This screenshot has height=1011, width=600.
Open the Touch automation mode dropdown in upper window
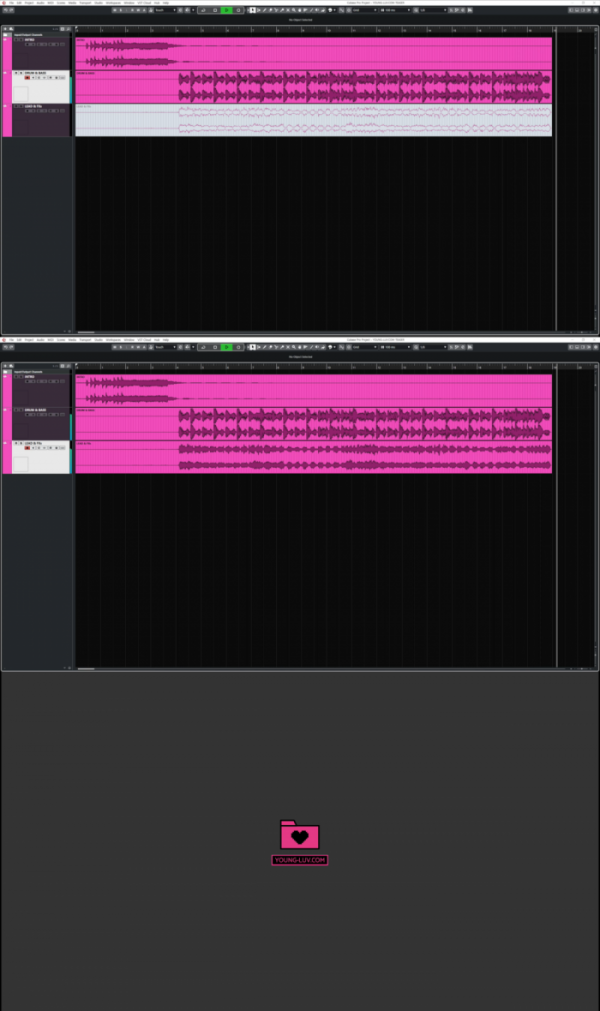163,10
